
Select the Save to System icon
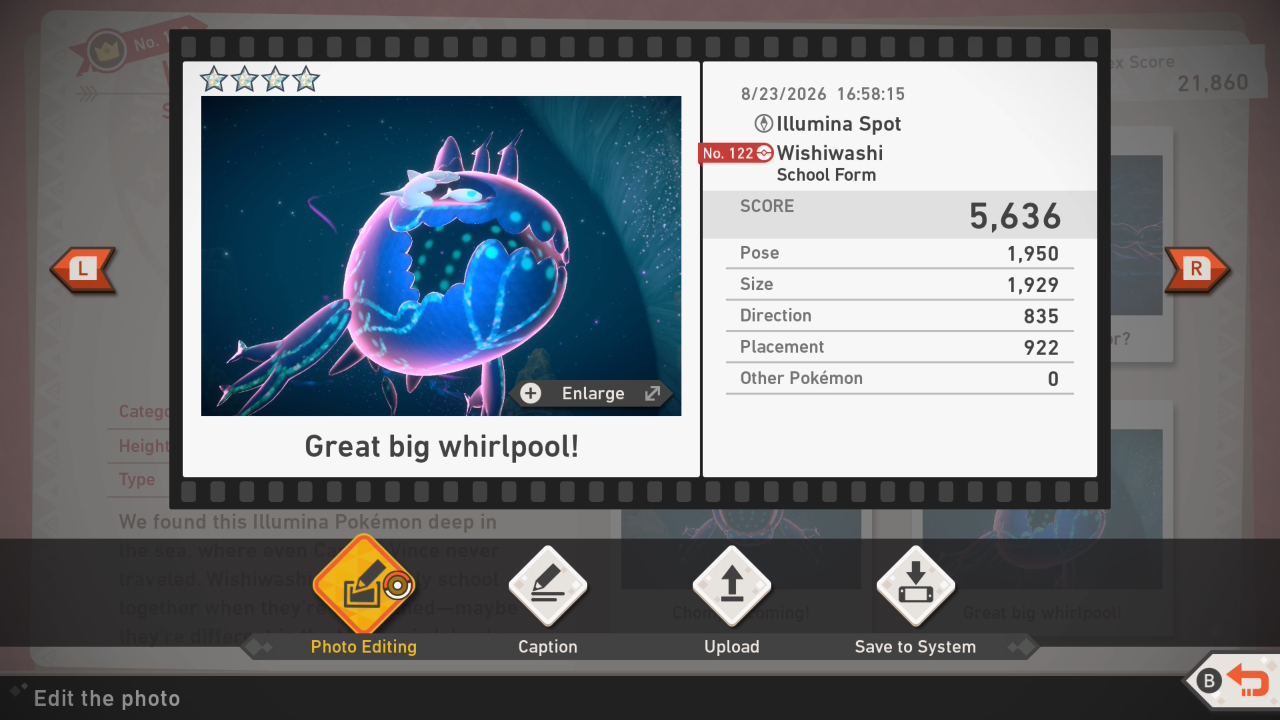pyautogui.click(x=915, y=586)
